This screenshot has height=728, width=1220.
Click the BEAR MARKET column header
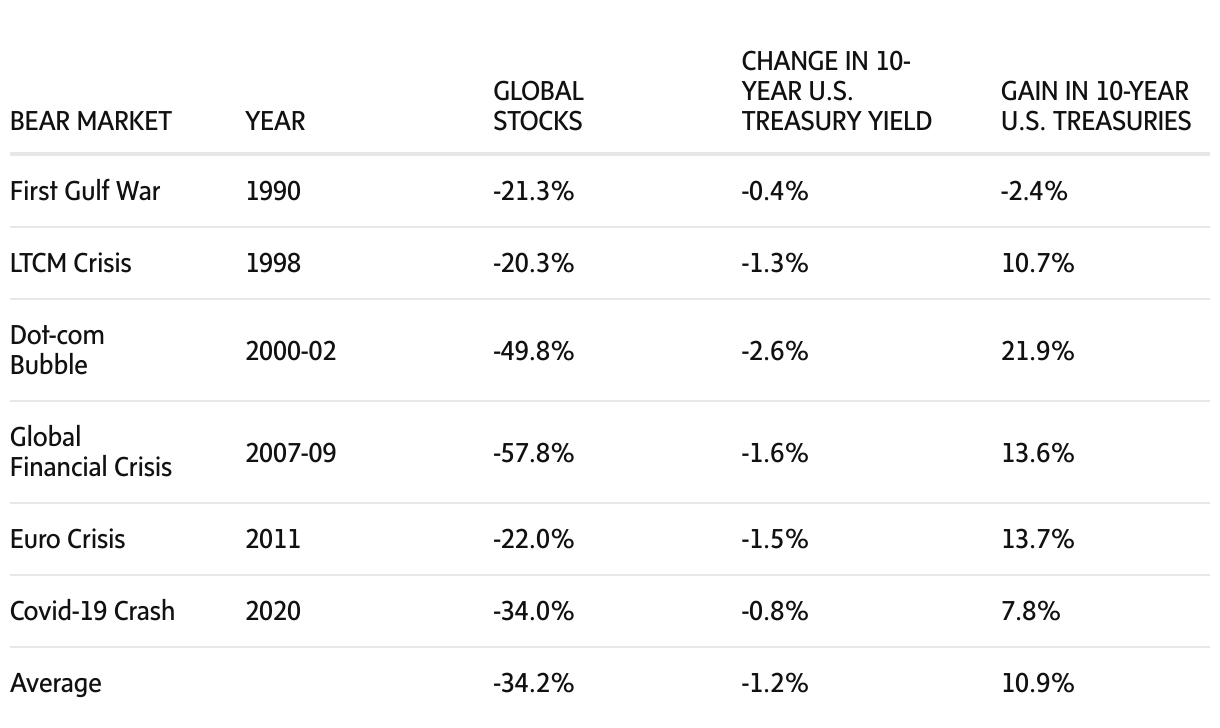tap(90, 121)
